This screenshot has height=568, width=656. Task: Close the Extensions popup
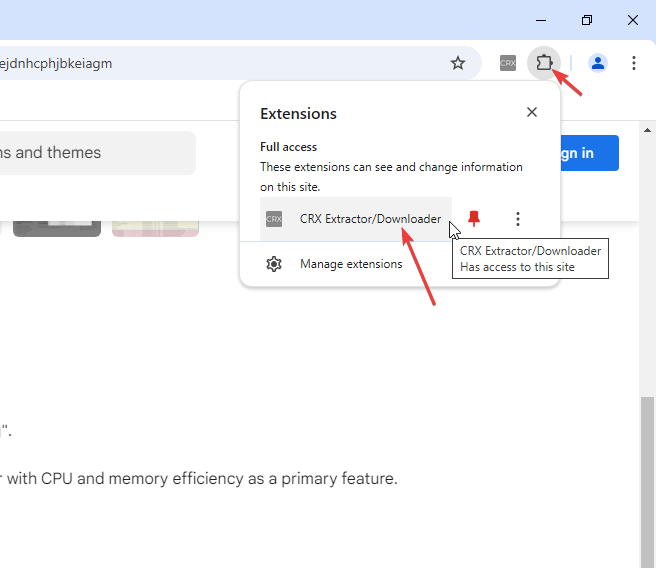[532, 113]
